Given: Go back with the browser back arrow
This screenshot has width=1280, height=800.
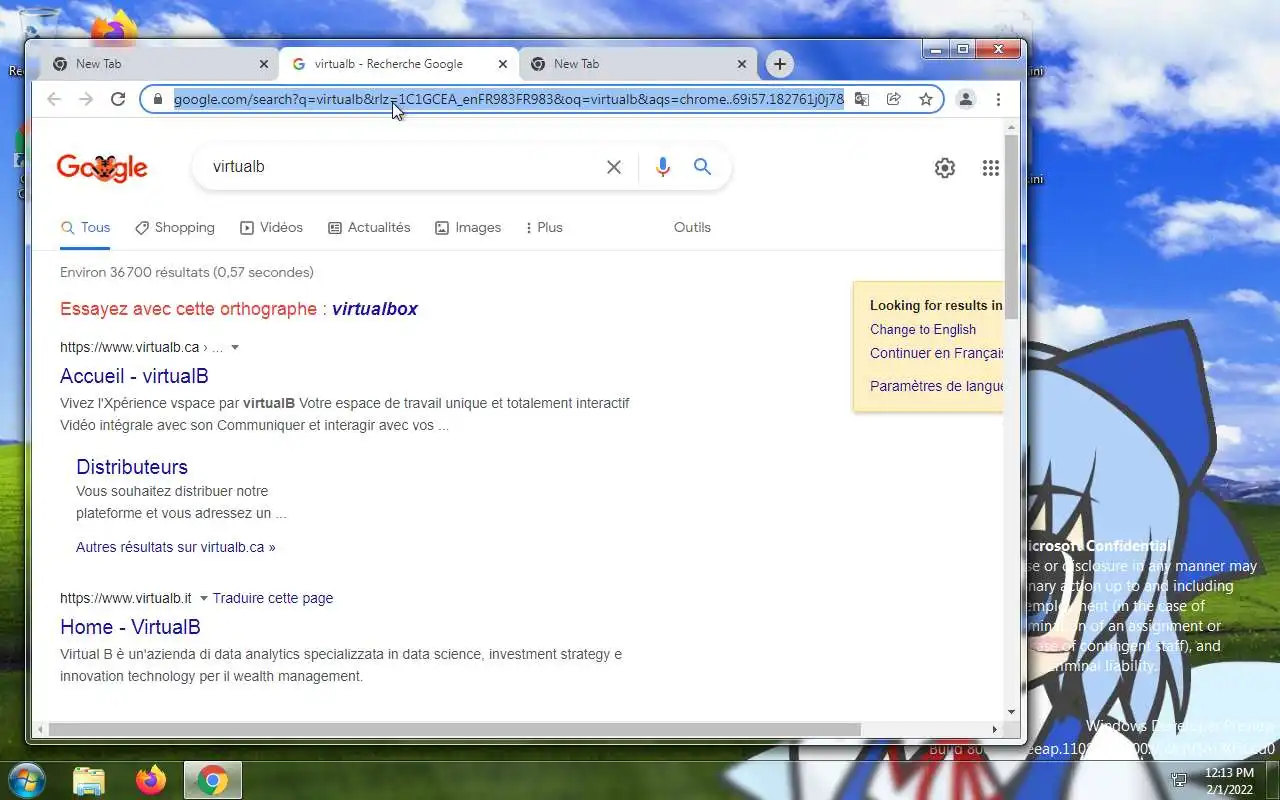Looking at the screenshot, I should coord(54,99).
